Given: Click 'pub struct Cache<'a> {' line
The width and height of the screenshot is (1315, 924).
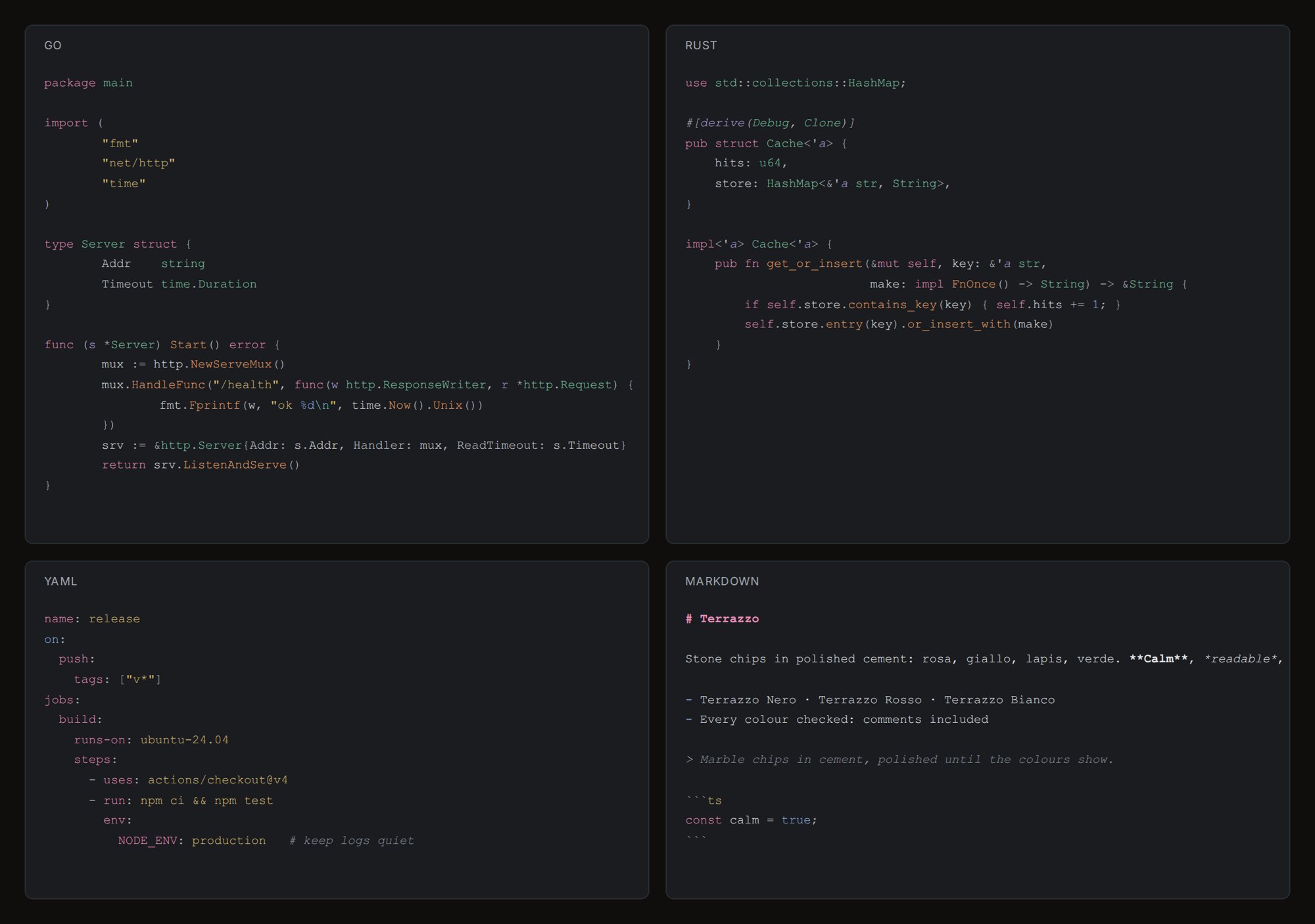Looking at the screenshot, I should pyautogui.click(x=766, y=143).
